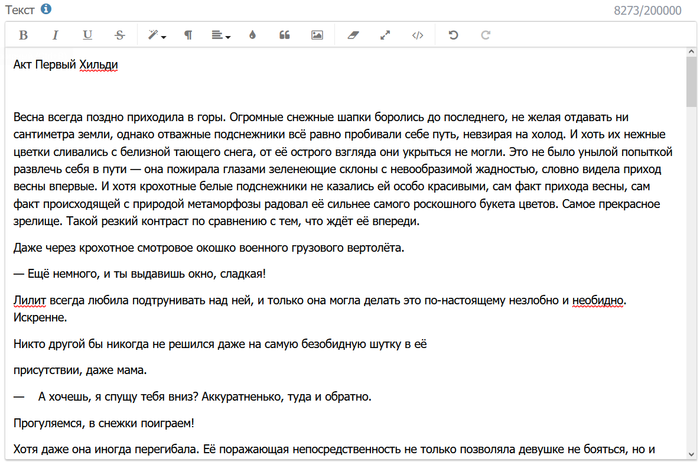This screenshot has height=468, width=700.
Task: Place cursor in 'Акт Первый Хильди' heading
Action: tap(66, 66)
